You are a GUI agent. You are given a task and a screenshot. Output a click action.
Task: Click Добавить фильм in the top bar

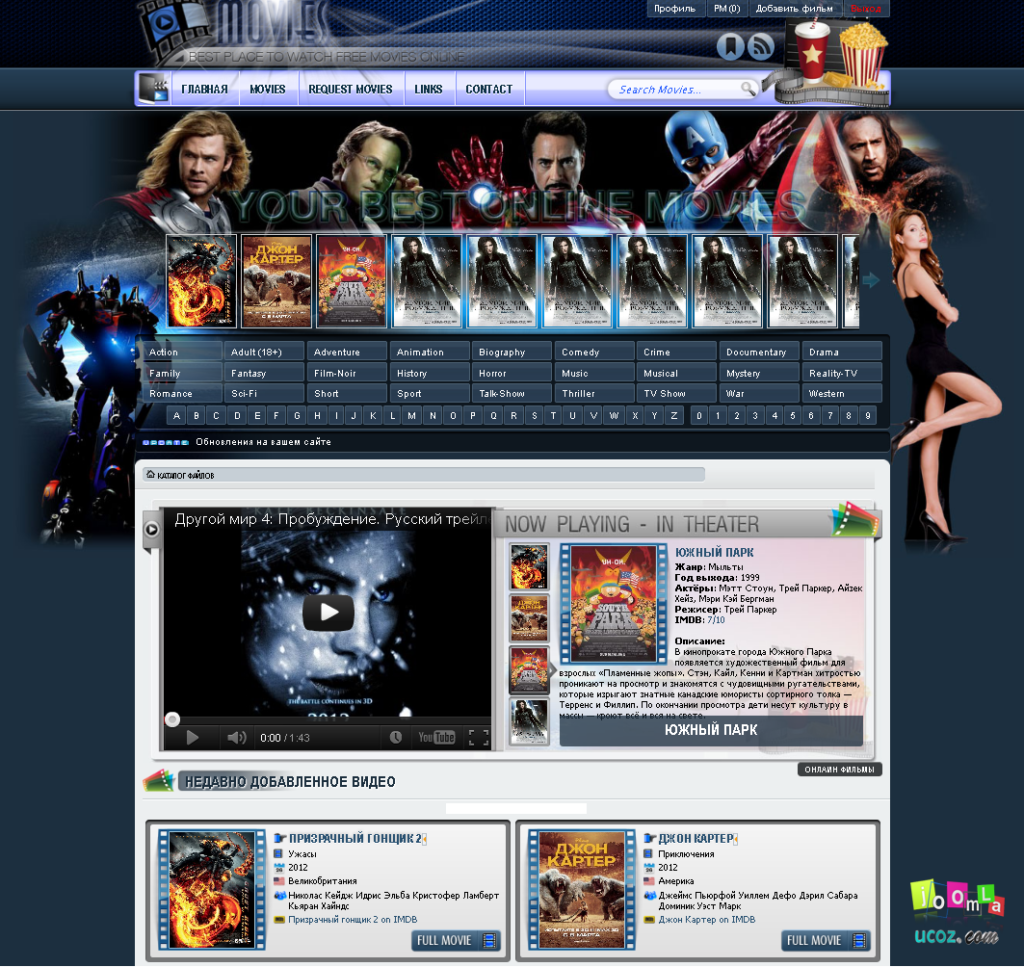(x=794, y=8)
